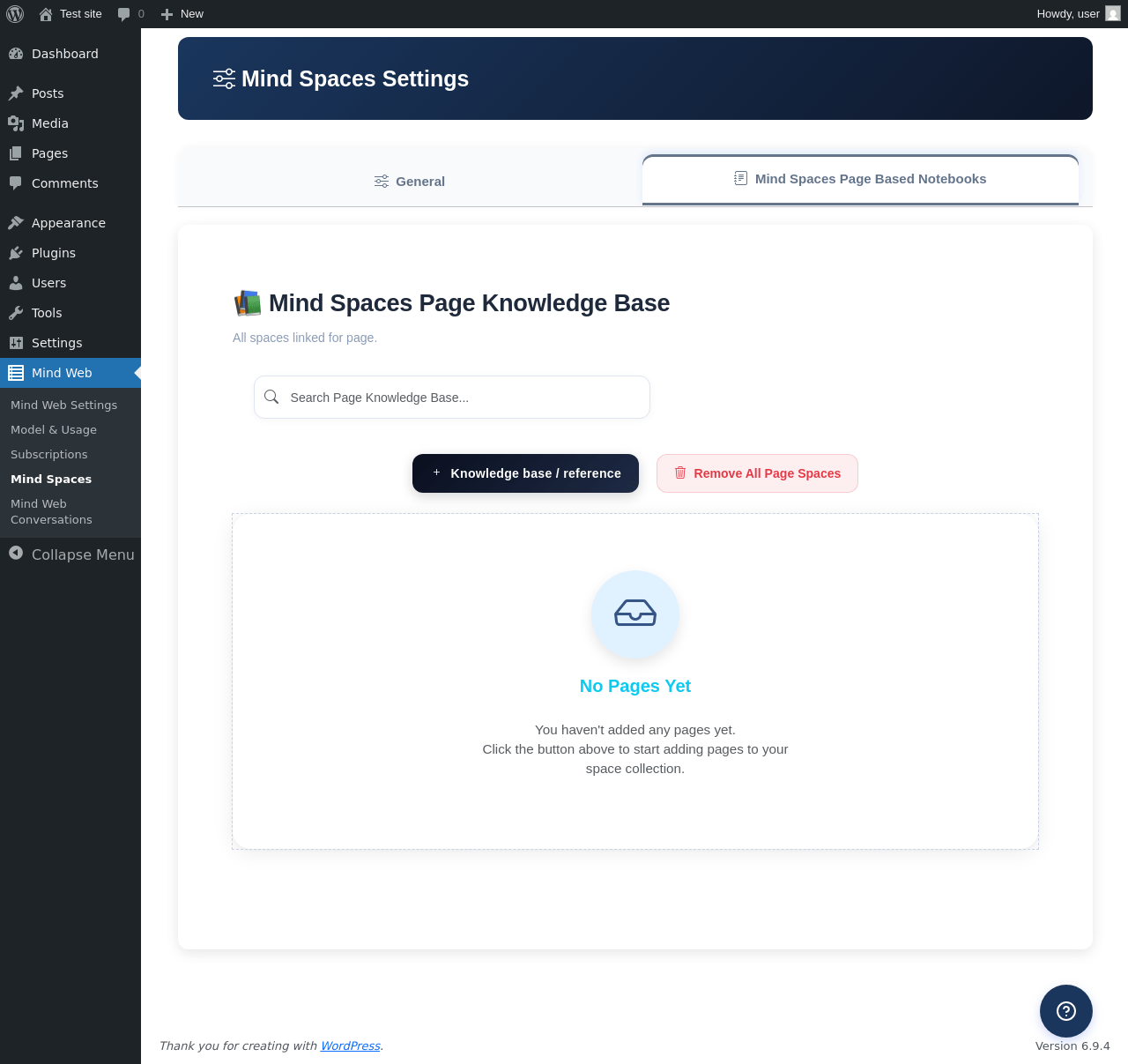The height and width of the screenshot is (1064, 1128).
Task: Click the Pages icon in sidebar
Action: (x=16, y=153)
